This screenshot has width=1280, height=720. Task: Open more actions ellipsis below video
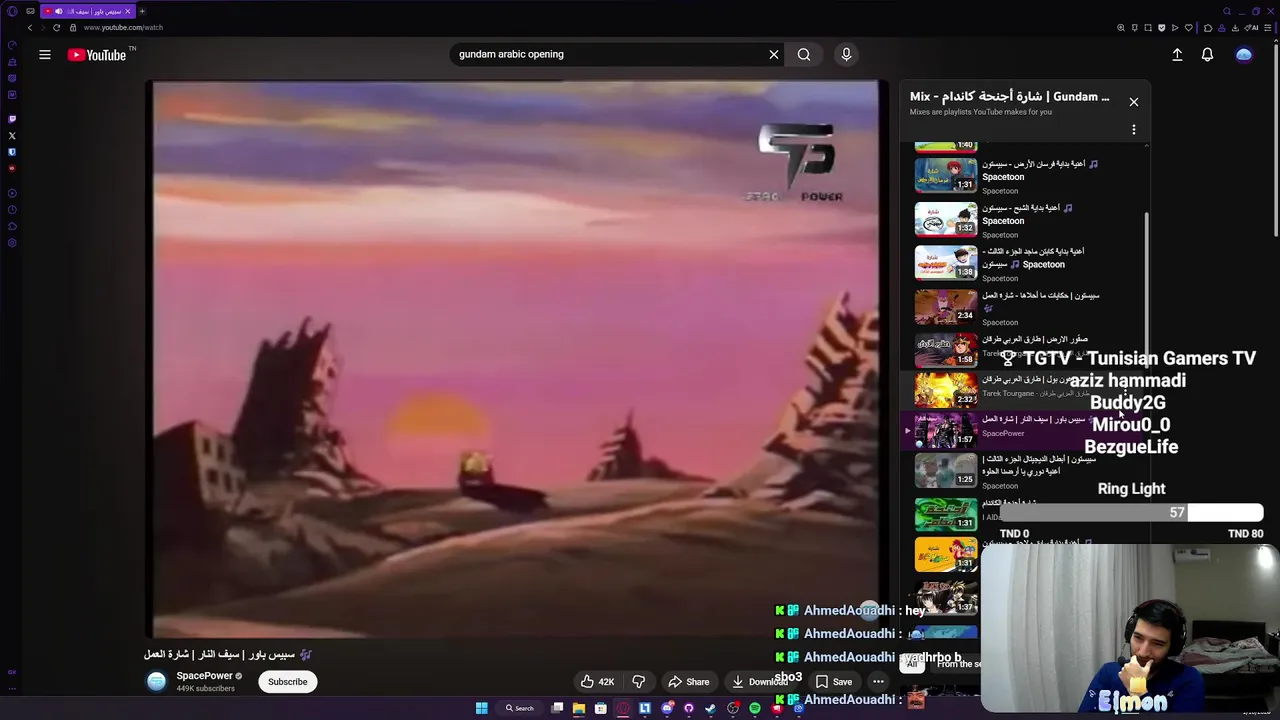tap(878, 682)
